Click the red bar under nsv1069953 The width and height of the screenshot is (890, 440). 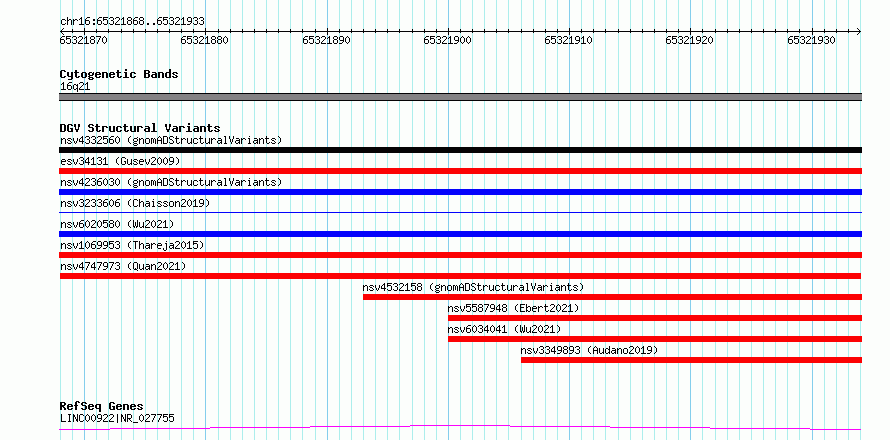pos(460,255)
